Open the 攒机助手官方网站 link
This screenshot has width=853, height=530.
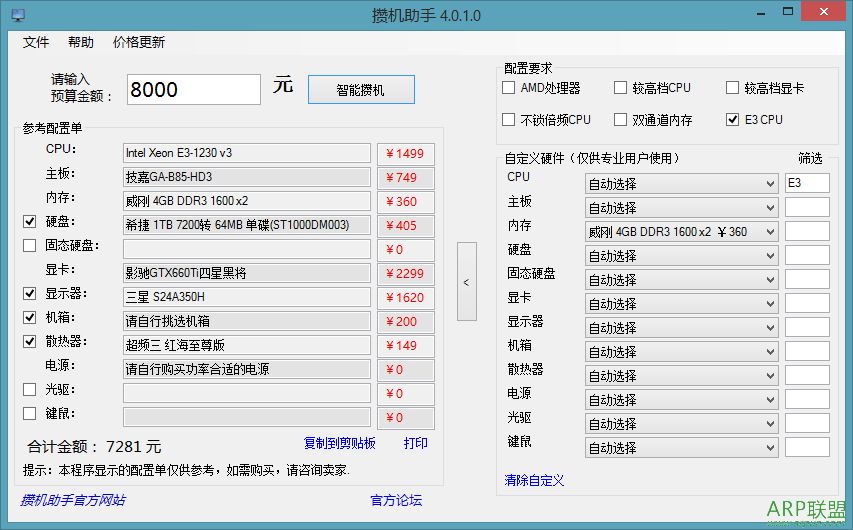click(73, 500)
